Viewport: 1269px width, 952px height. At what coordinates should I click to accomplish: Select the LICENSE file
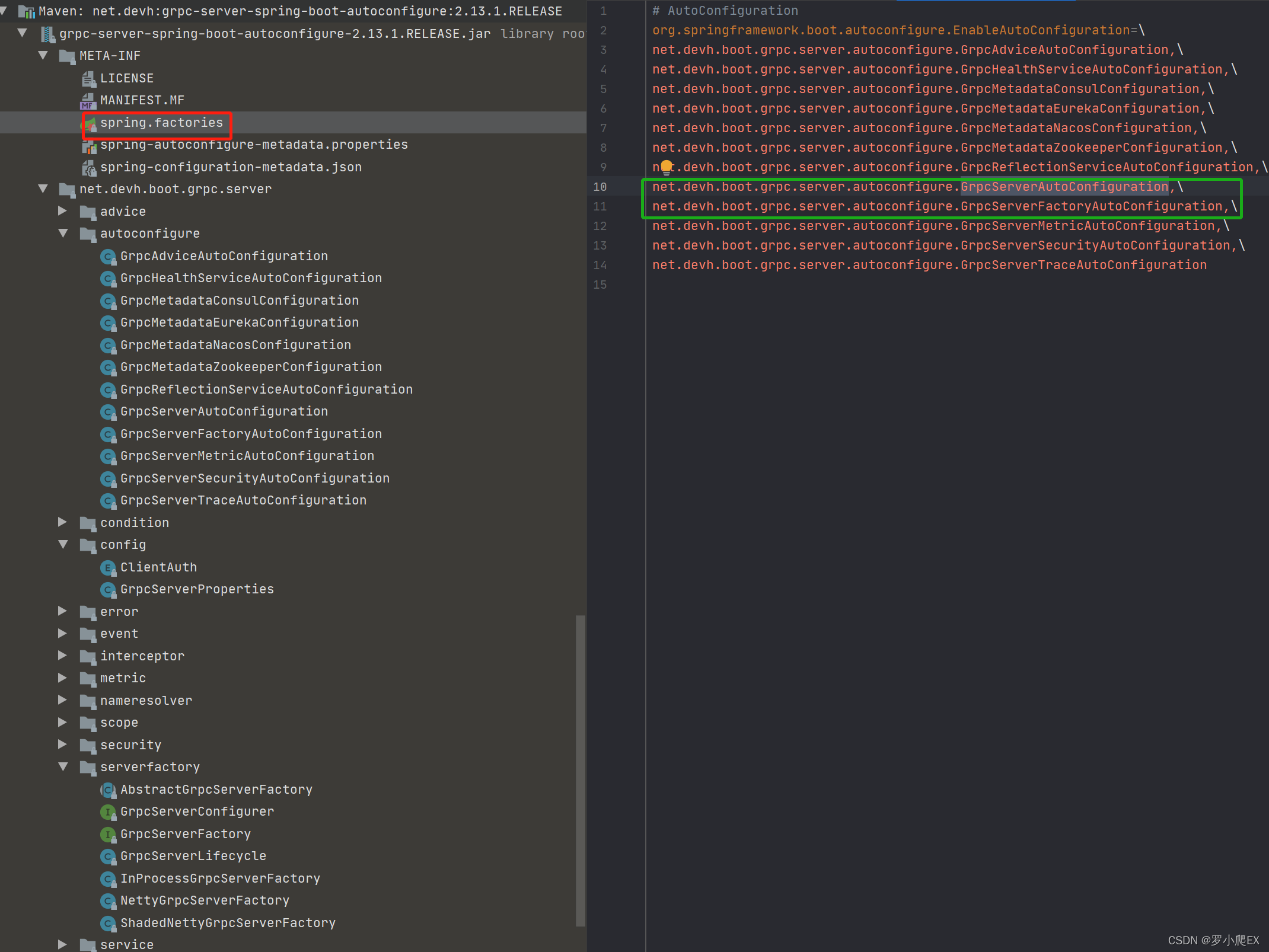[x=127, y=78]
